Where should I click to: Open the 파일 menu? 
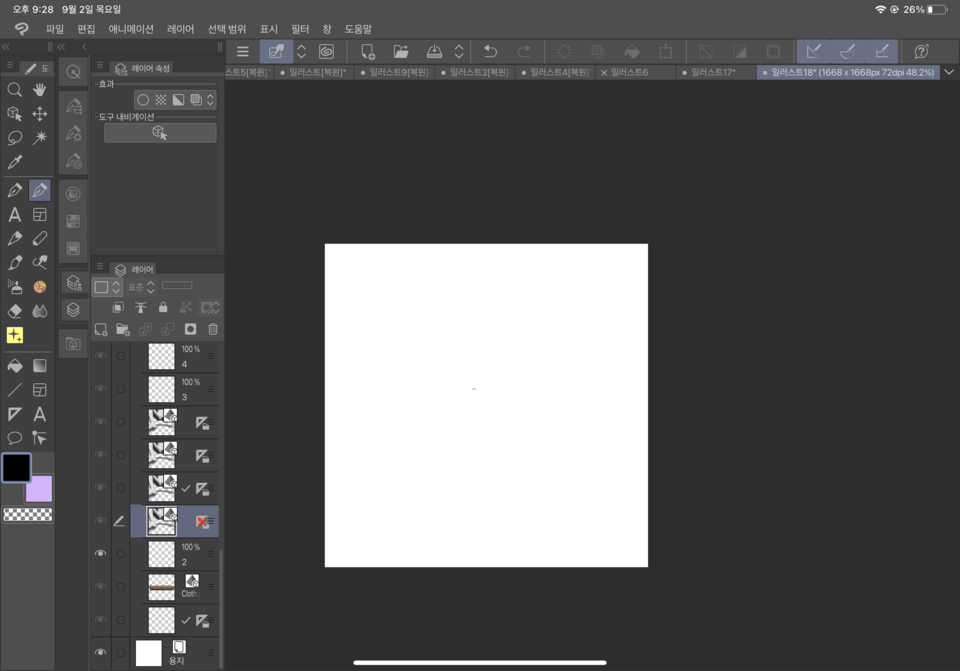(54, 29)
